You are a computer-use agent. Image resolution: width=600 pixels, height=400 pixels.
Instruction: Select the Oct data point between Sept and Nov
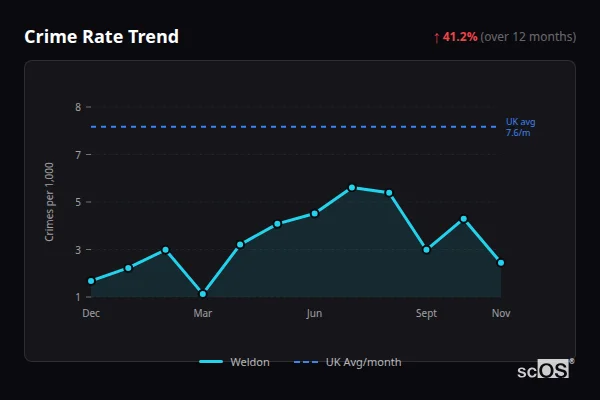(464, 219)
